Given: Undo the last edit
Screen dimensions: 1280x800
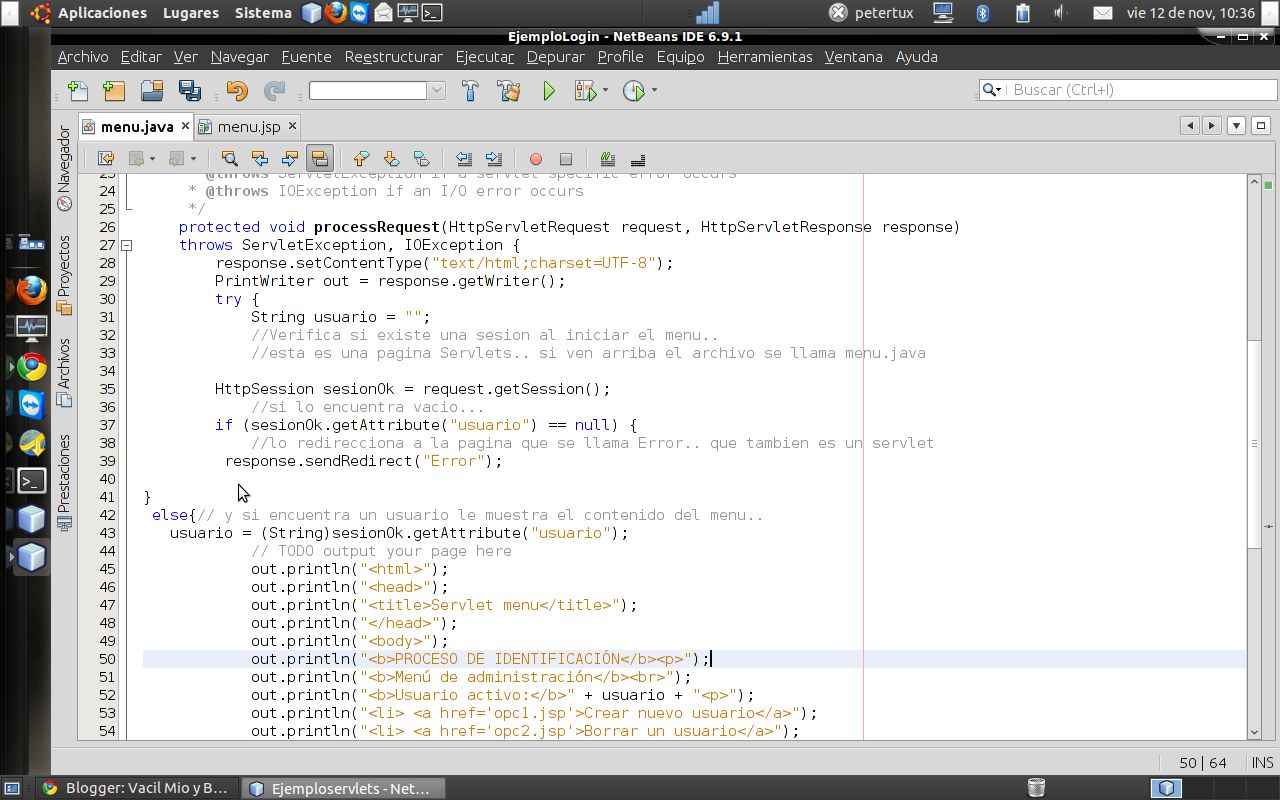Looking at the screenshot, I should click(237, 90).
